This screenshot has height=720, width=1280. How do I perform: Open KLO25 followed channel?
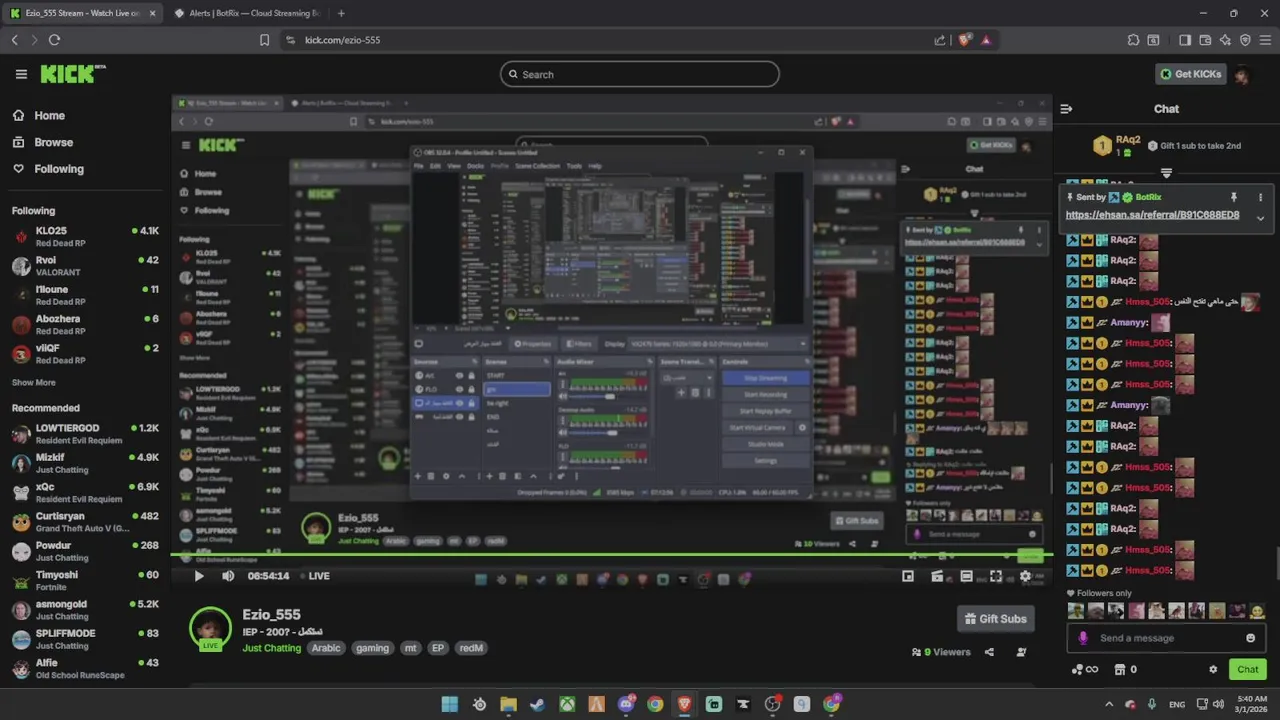click(x=84, y=236)
